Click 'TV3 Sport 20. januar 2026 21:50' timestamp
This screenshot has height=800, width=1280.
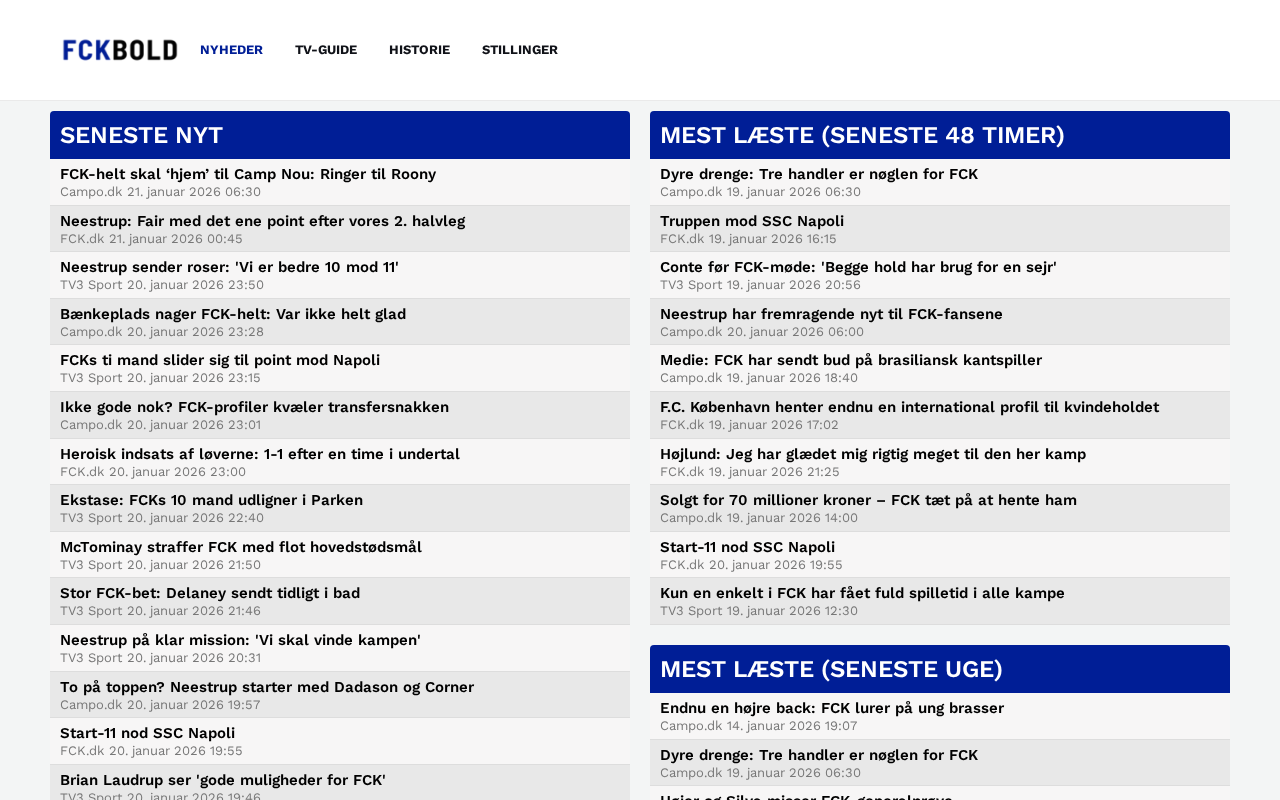pyautogui.click(x=160, y=565)
